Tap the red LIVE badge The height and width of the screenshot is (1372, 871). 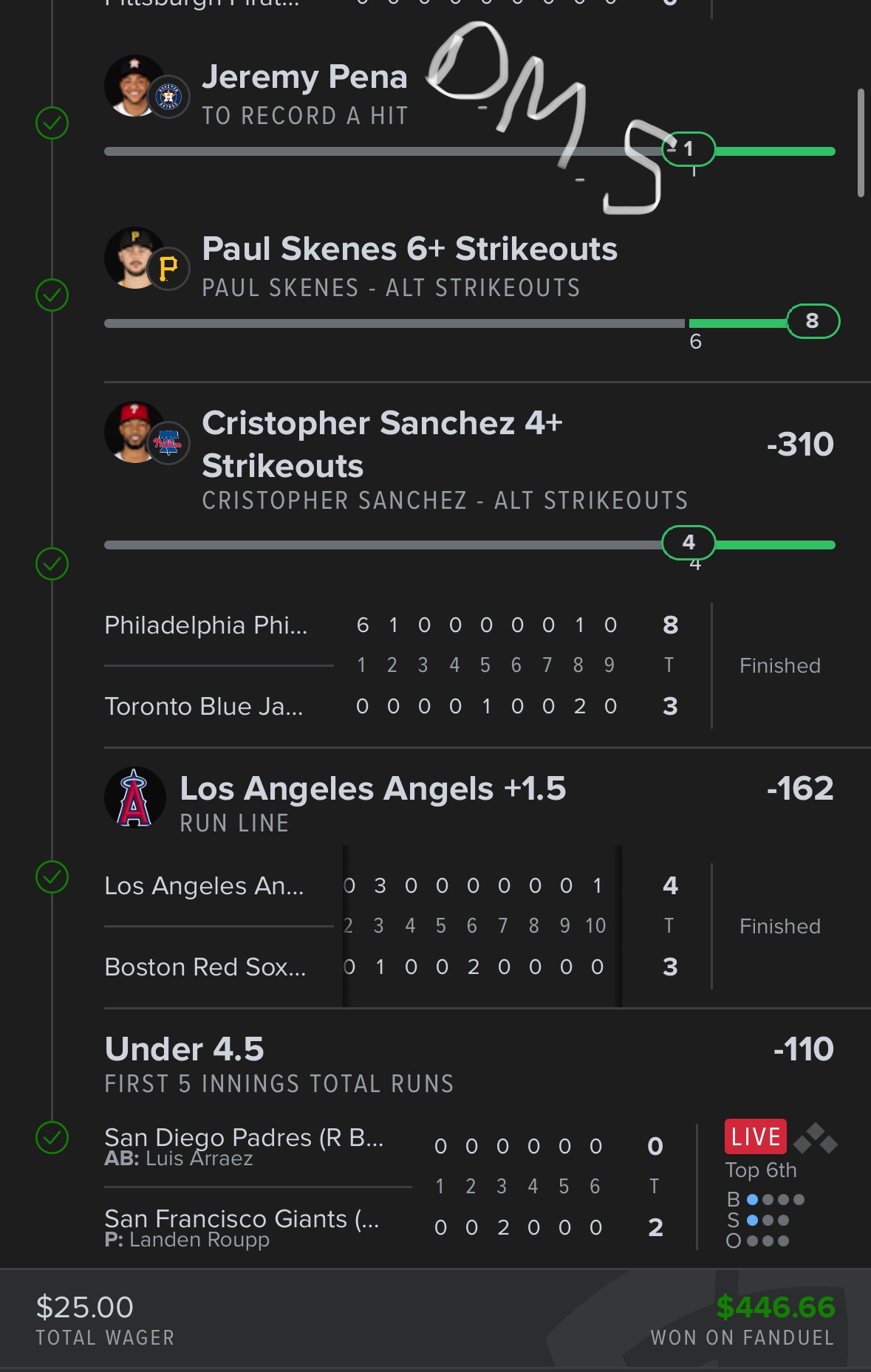pyautogui.click(x=756, y=1136)
